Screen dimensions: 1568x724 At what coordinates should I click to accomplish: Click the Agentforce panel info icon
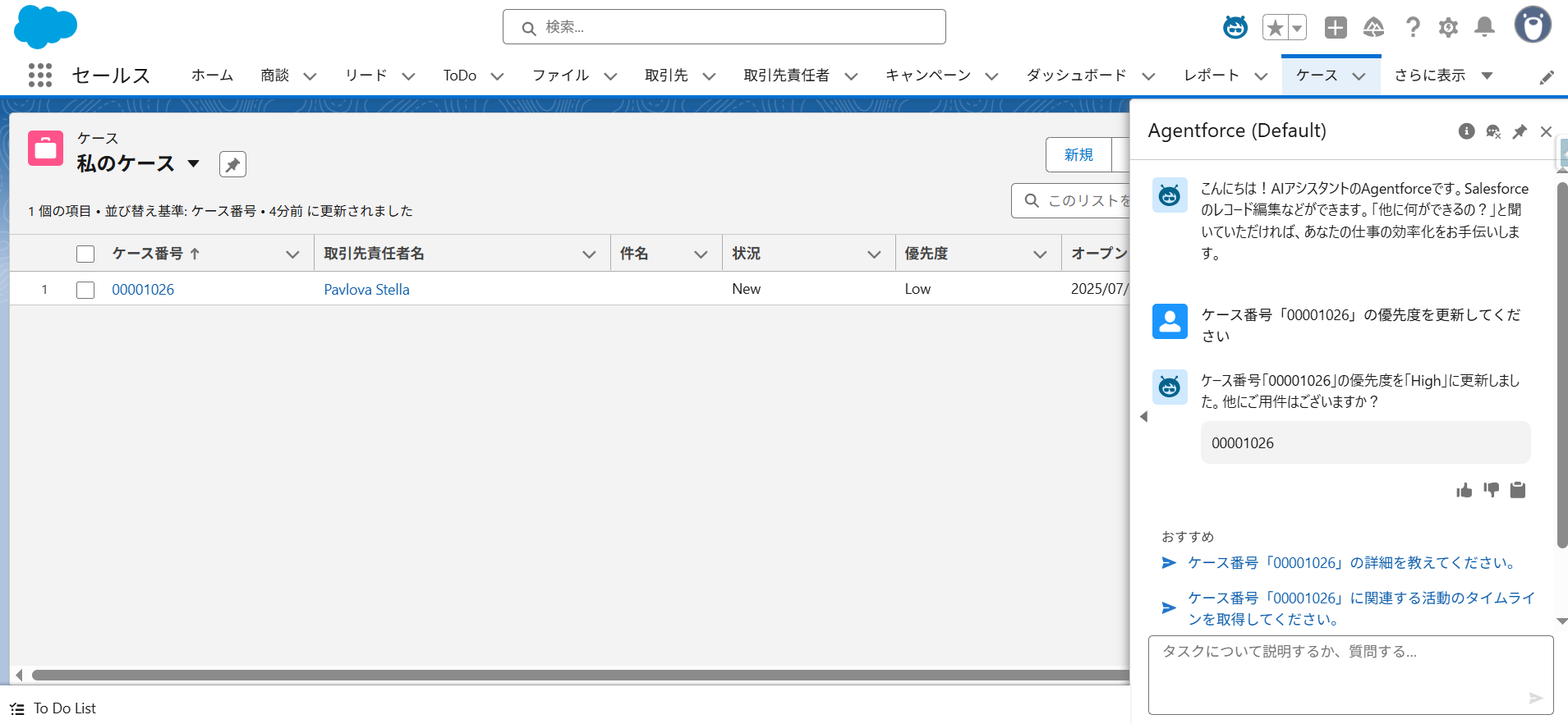1466,131
